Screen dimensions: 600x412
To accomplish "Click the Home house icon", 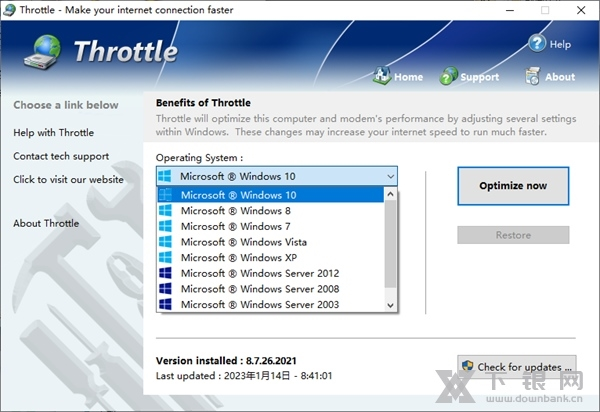I will click(382, 75).
